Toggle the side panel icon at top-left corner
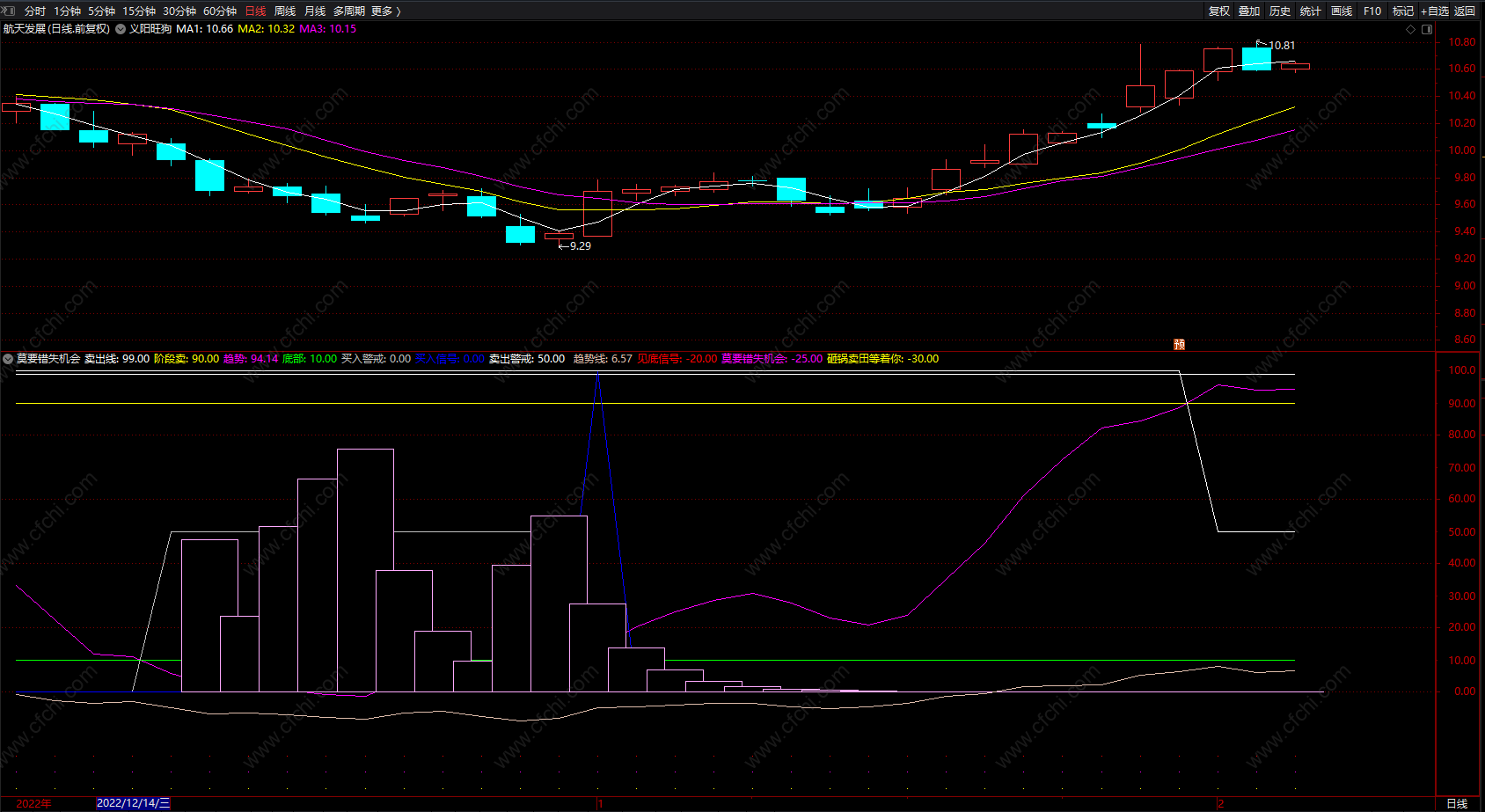The image size is (1485, 812). (10, 11)
